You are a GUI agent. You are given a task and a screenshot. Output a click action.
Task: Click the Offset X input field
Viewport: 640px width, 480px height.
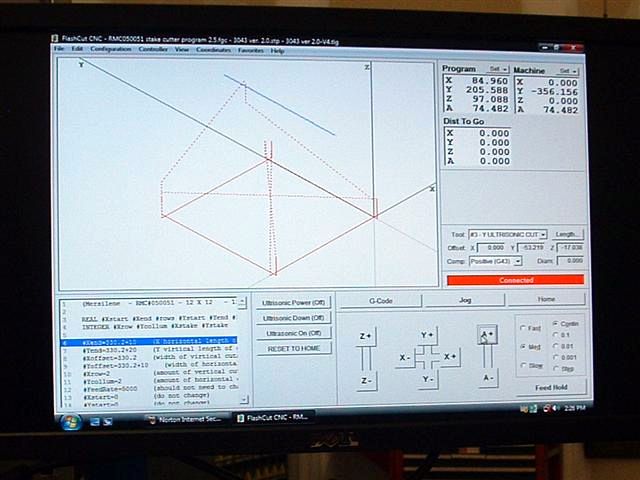491,248
